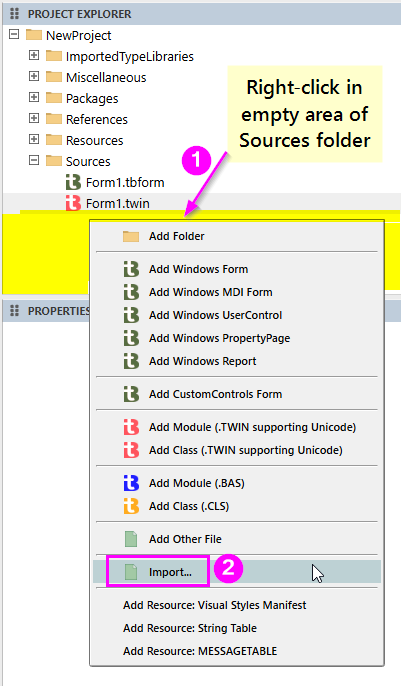Screen dimensions: 401x686
Task: Select the Form1.twin file
Action: point(118,203)
